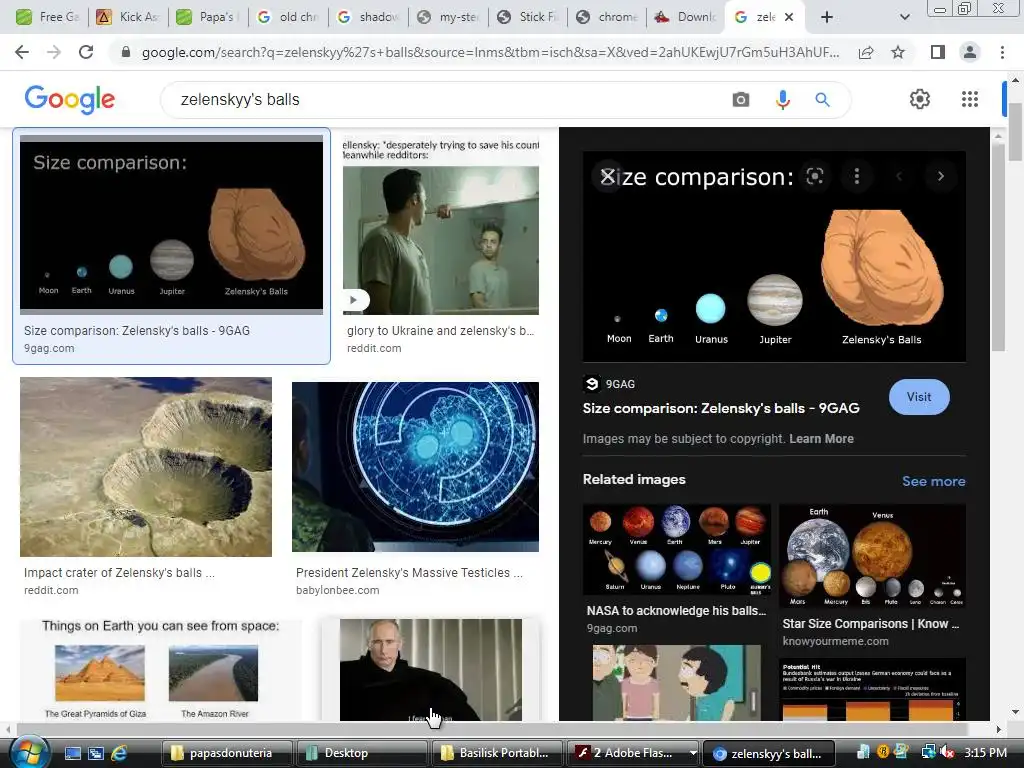The width and height of the screenshot is (1024, 768).
Task: Click the lock icon in the address bar
Action: coord(126,52)
